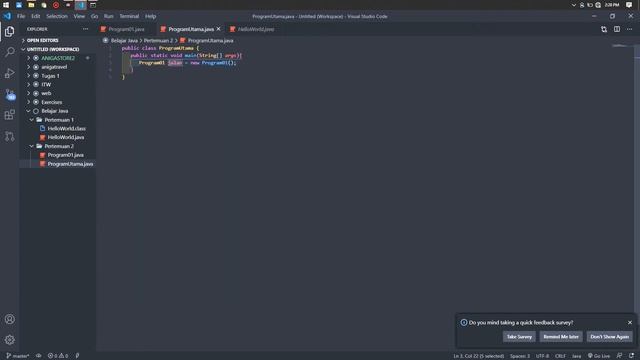Click the open changes icon in editor toolbar

604,29
